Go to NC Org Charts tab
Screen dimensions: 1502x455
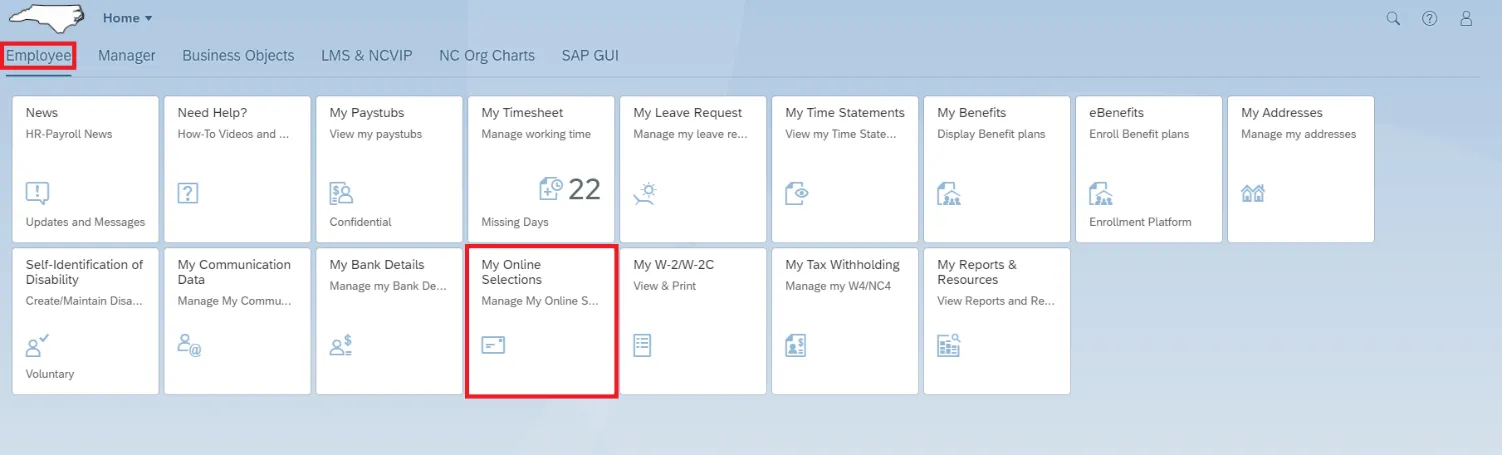pyautogui.click(x=487, y=56)
